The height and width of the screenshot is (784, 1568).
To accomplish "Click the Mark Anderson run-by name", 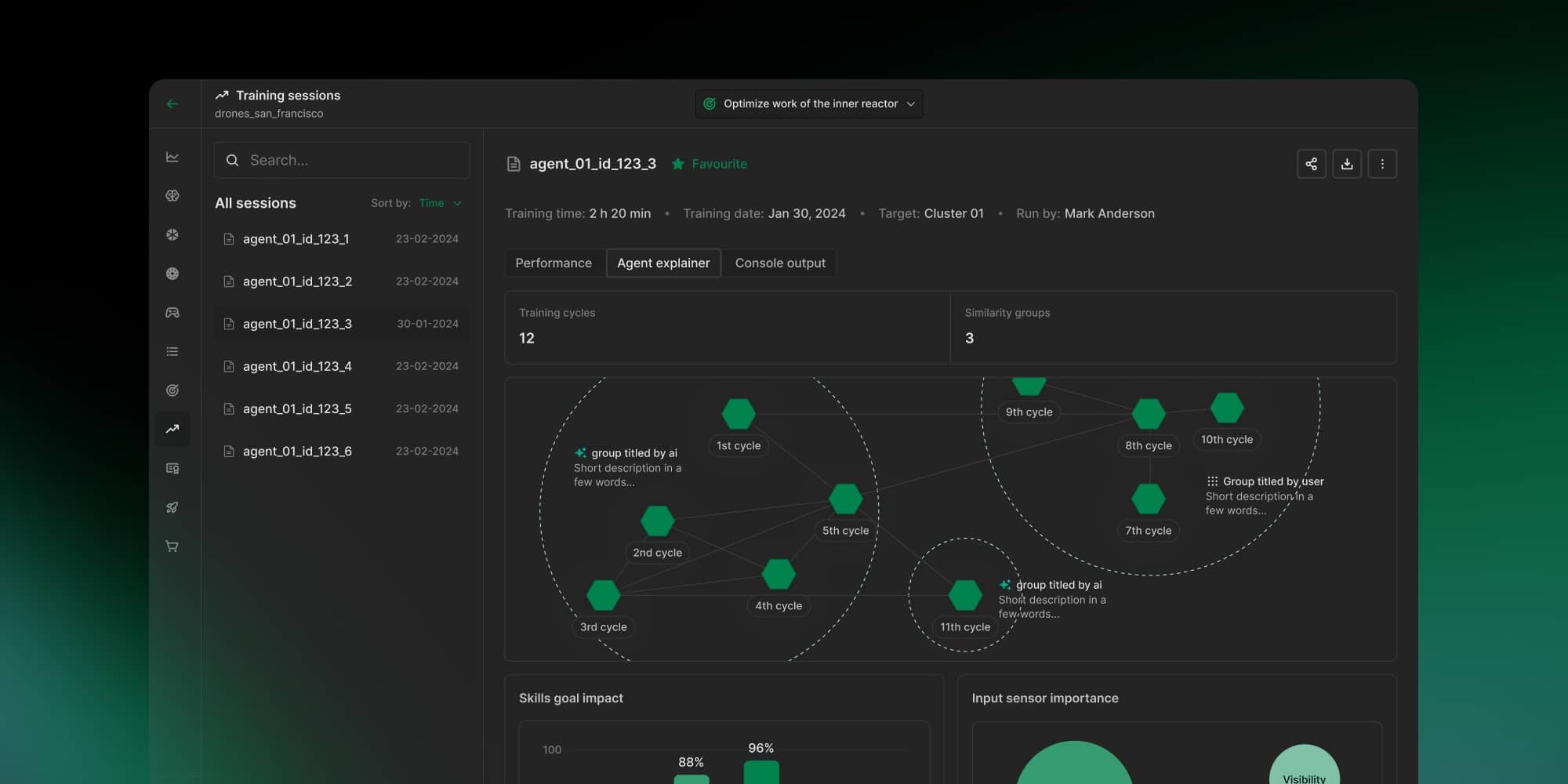I will tap(1109, 213).
